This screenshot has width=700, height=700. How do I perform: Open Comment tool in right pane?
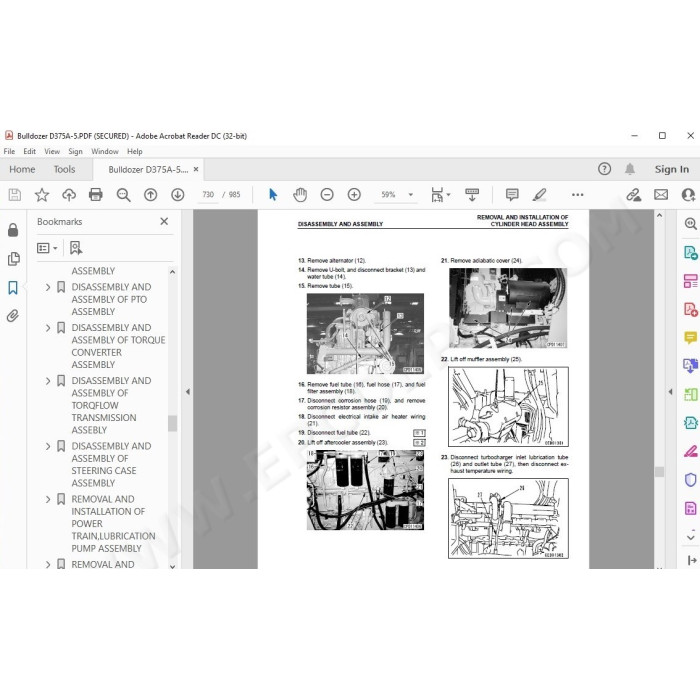(x=690, y=338)
